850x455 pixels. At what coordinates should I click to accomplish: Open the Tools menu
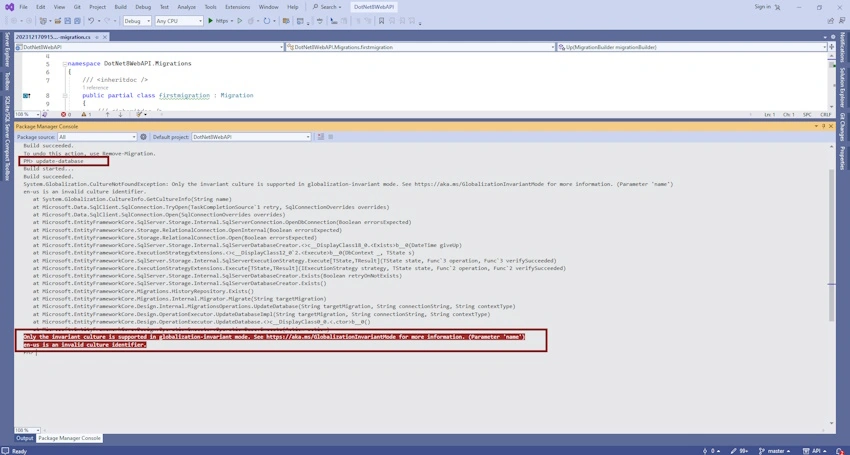pos(210,7)
